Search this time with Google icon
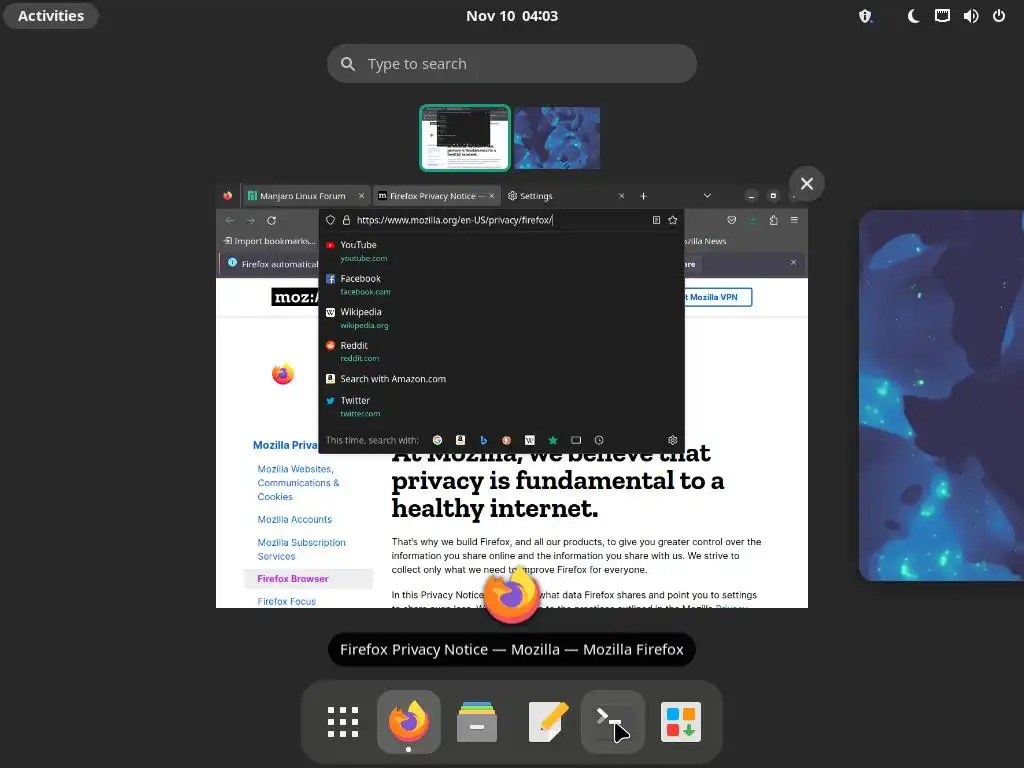The height and width of the screenshot is (768, 1024). (438, 440)
